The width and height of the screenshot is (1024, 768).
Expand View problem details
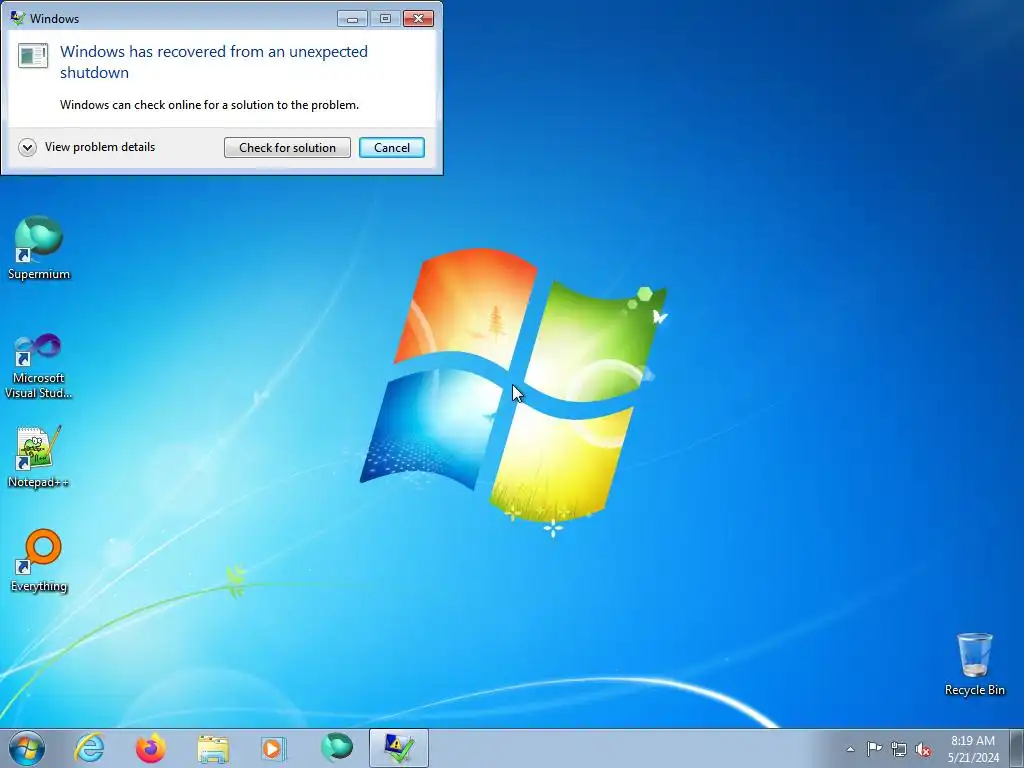87,147
